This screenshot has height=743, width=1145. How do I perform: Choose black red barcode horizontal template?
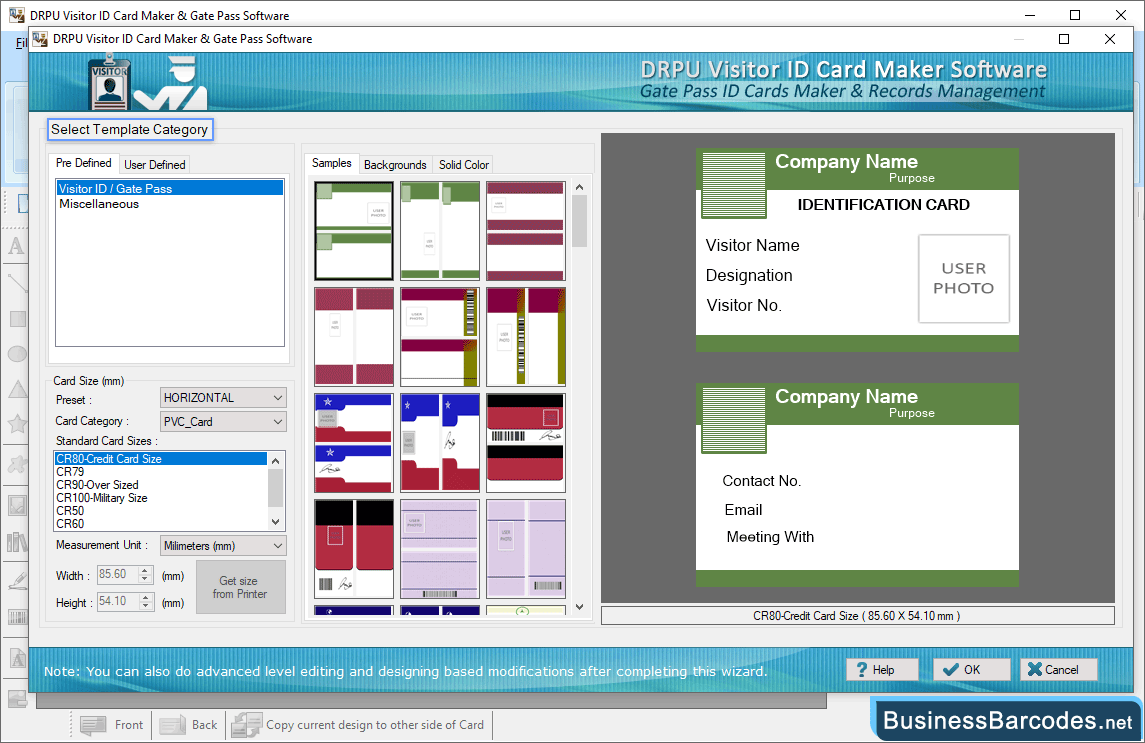pyautogui.click(x=526, y=443)
